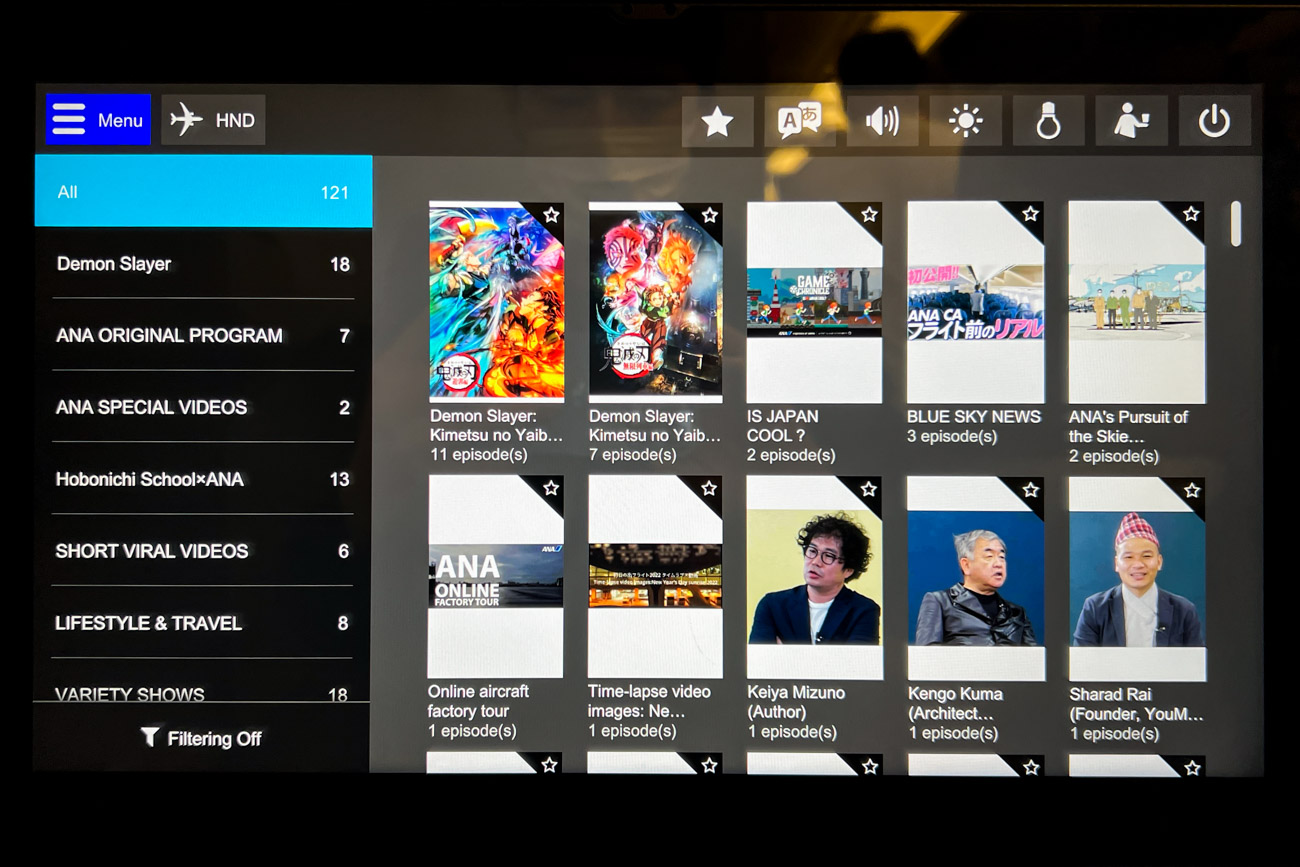Click the Sharad Rai title text
This screenshot has height=867, width=1300.
1136,704
